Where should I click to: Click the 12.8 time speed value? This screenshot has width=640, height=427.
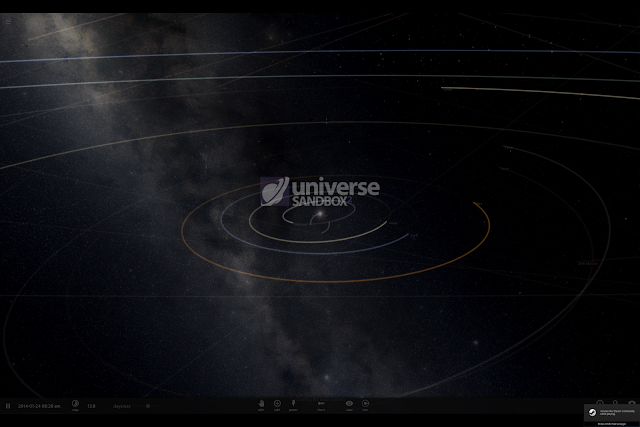click(x=91, y=406)
